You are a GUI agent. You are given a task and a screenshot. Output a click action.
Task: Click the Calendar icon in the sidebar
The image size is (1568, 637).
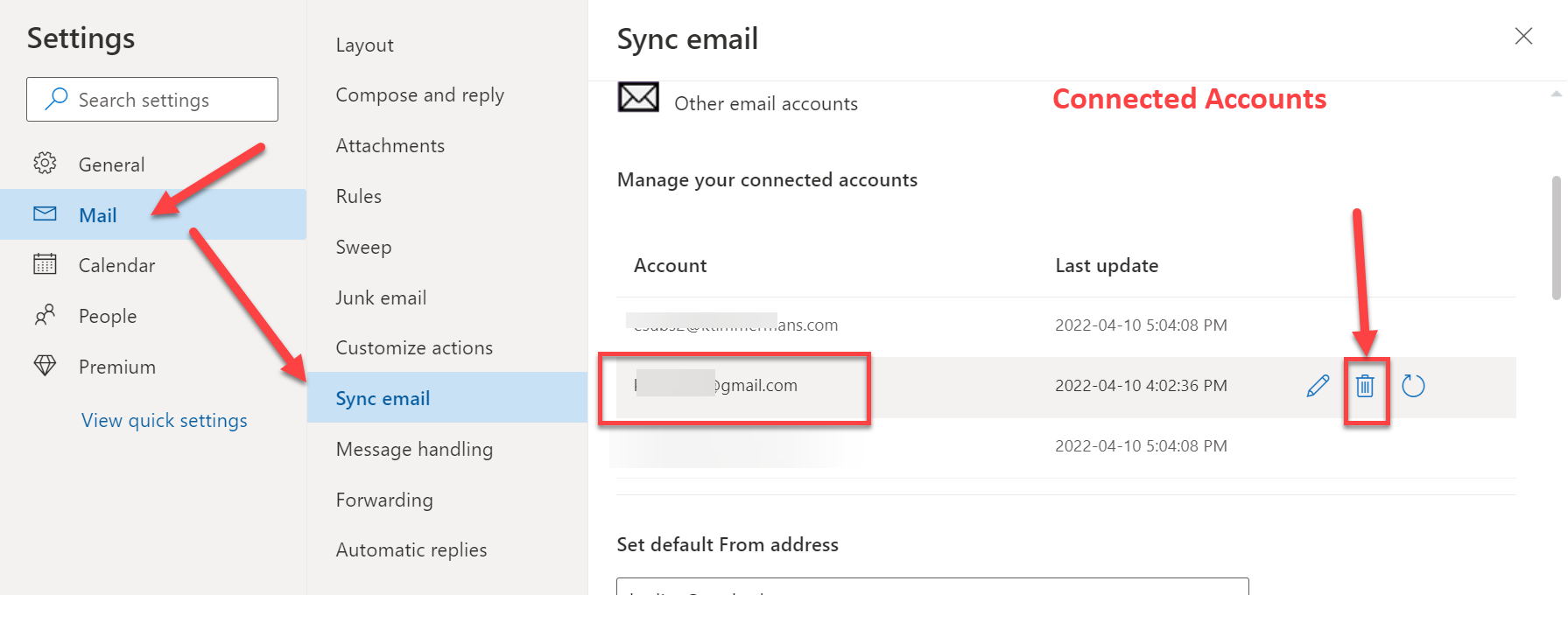(45, 264)
